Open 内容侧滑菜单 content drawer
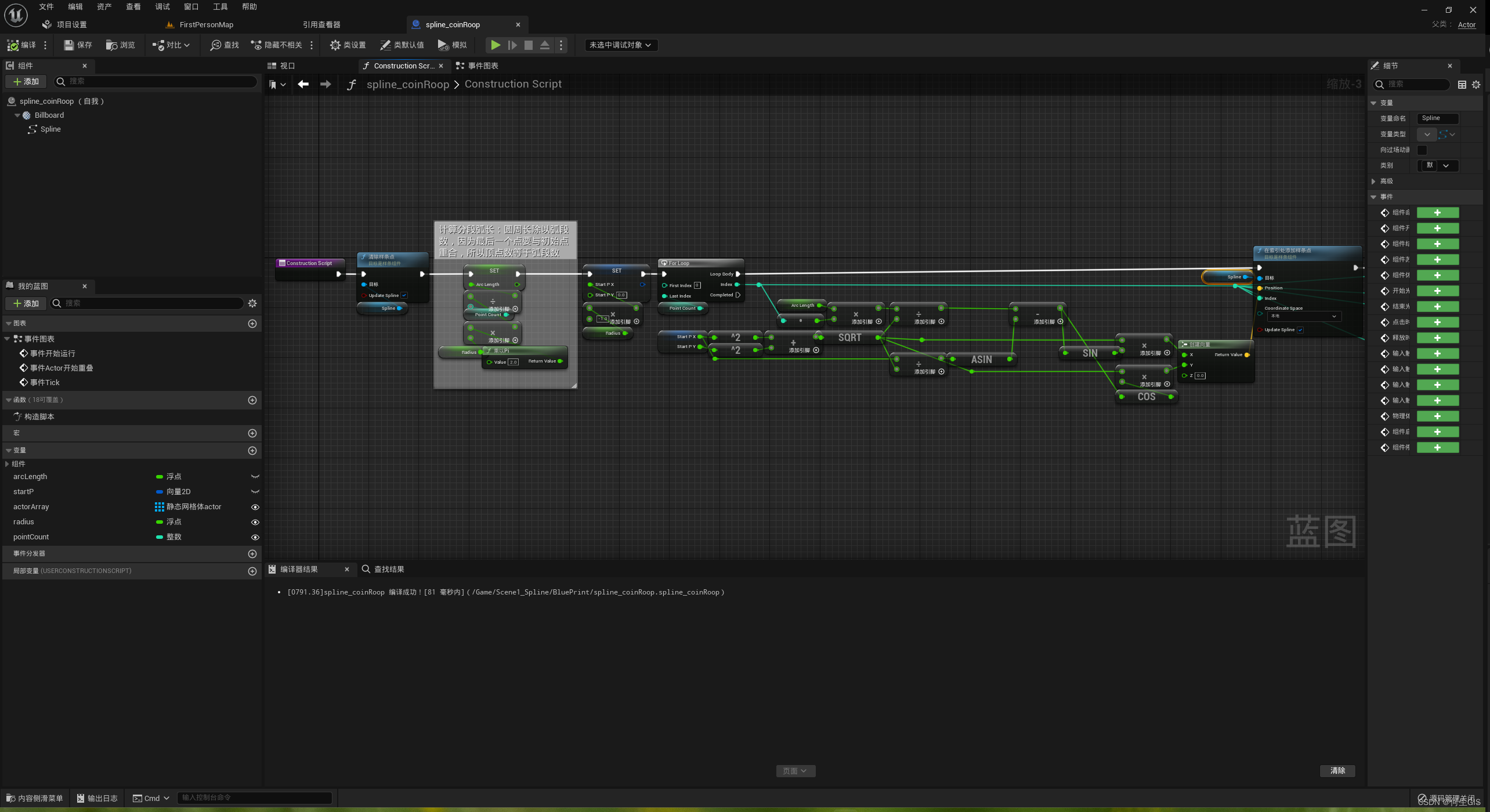1490x812 pixels. click(x=35, y=798)
